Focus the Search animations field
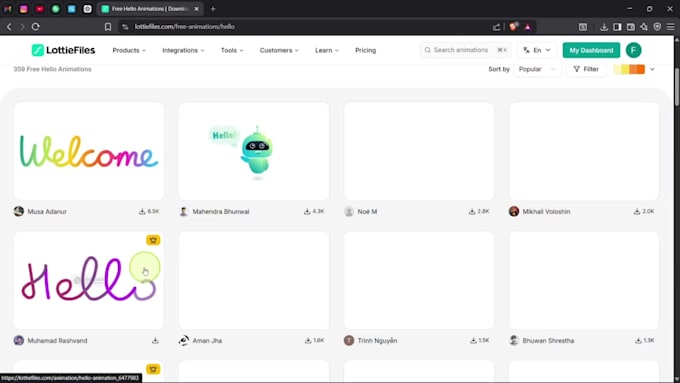680x383 pixels. point(465,50)
